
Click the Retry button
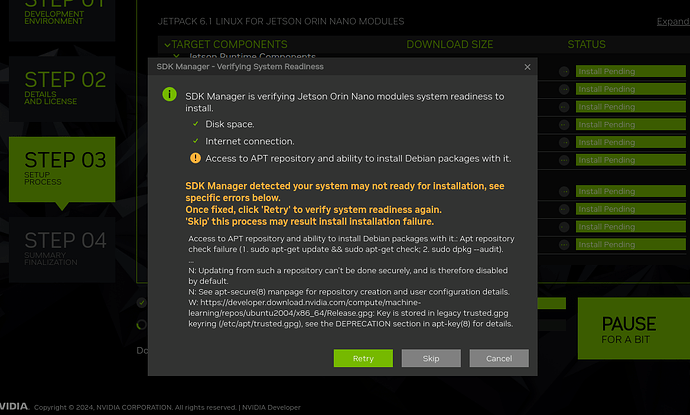pyautogui.click(x=363, y=358)
